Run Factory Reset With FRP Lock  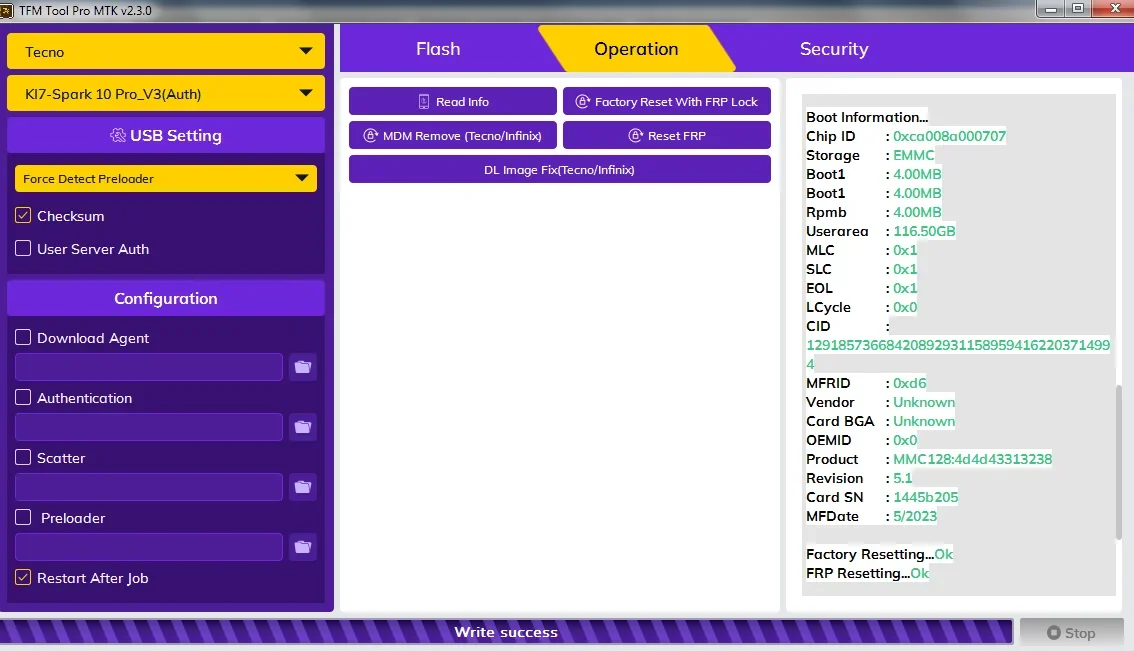(667, 101)
